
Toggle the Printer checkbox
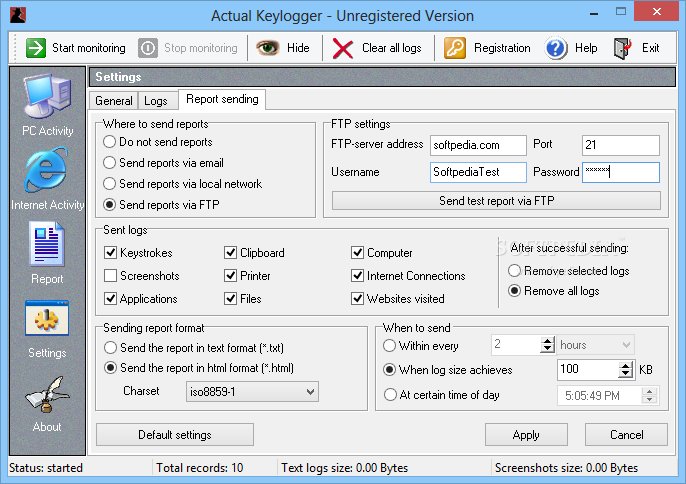(x=231, y=276)
